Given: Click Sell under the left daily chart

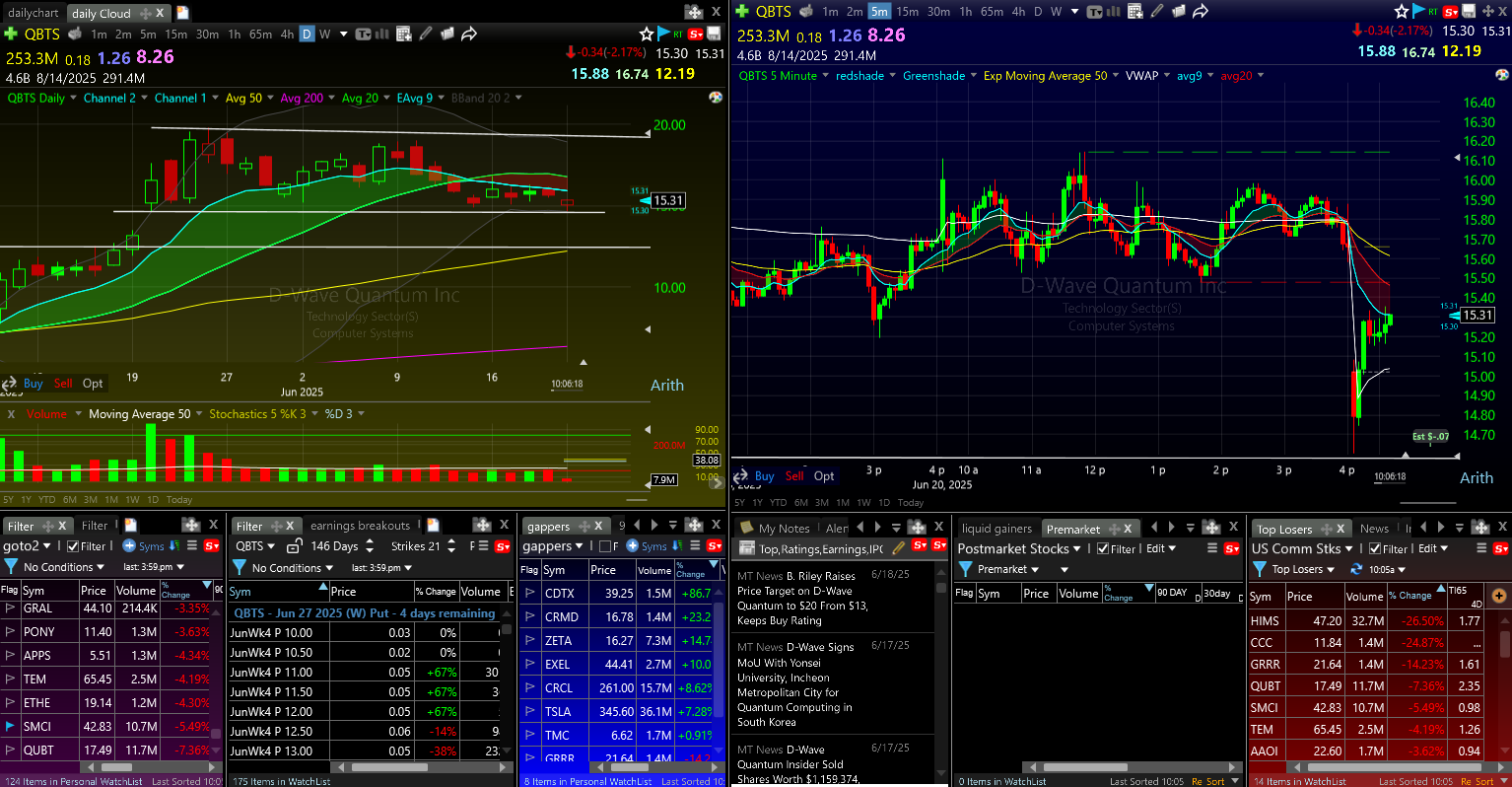Looking at the screenshot, I should click(63, 384).
